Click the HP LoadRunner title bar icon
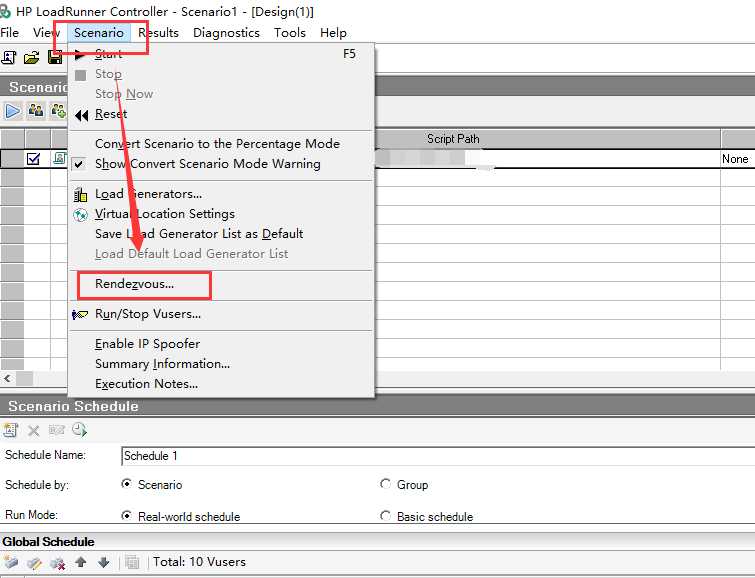Screen dimensions: 755x578 tap(5, 11)
